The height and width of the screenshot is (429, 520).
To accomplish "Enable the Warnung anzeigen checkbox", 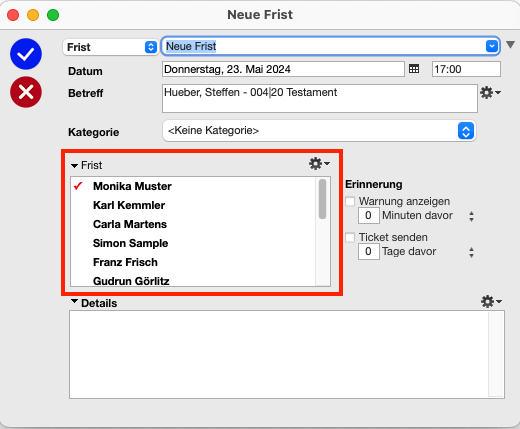I will [350, 201].
